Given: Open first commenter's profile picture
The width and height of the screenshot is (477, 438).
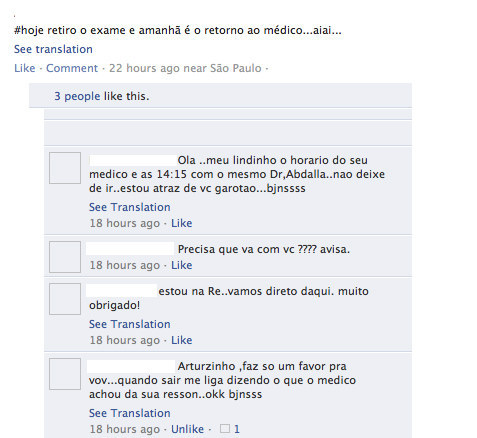Looking at the screenshot, I should pos(65,168).
